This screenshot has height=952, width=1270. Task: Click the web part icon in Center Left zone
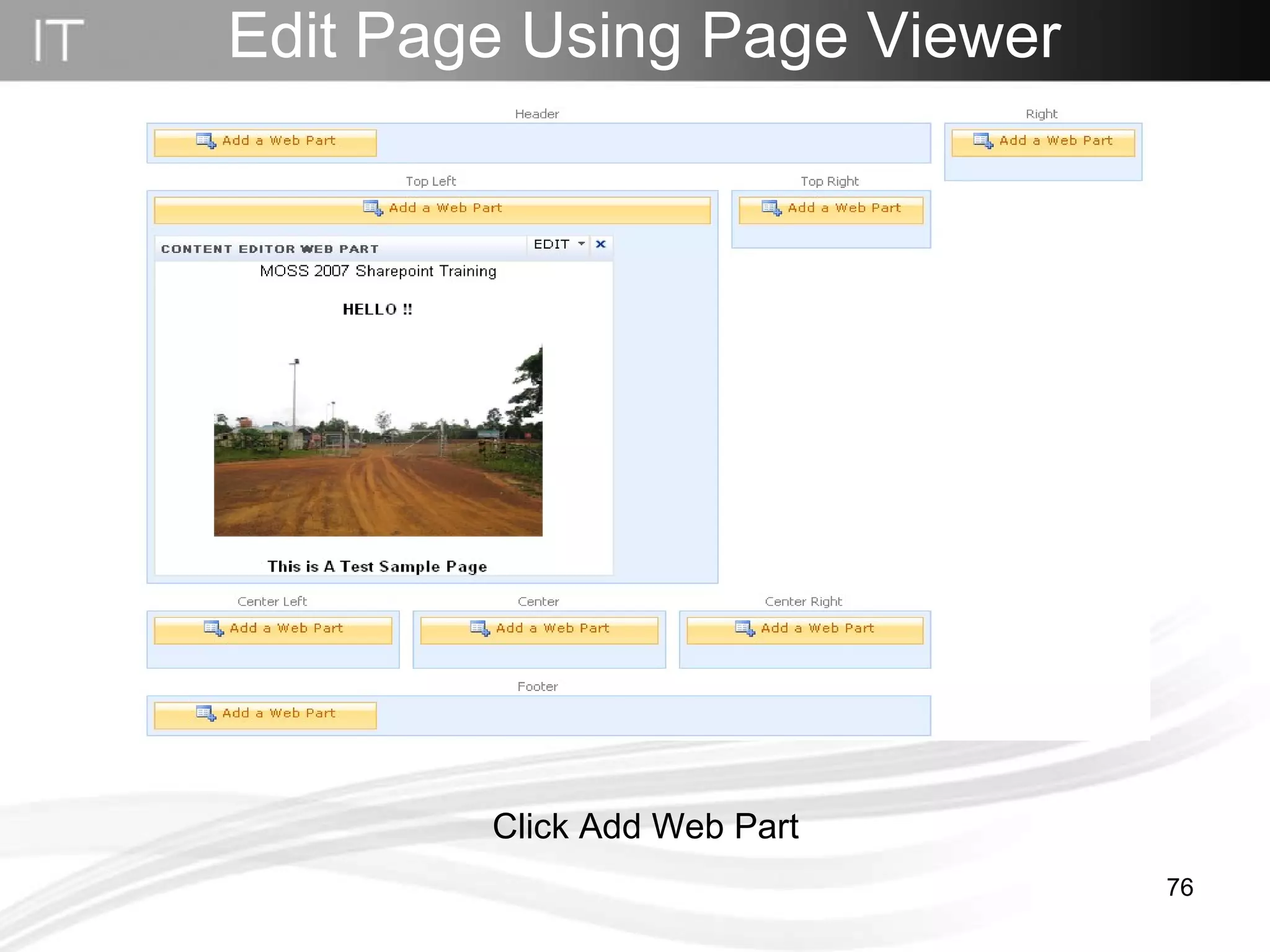(x=213, y=628)
